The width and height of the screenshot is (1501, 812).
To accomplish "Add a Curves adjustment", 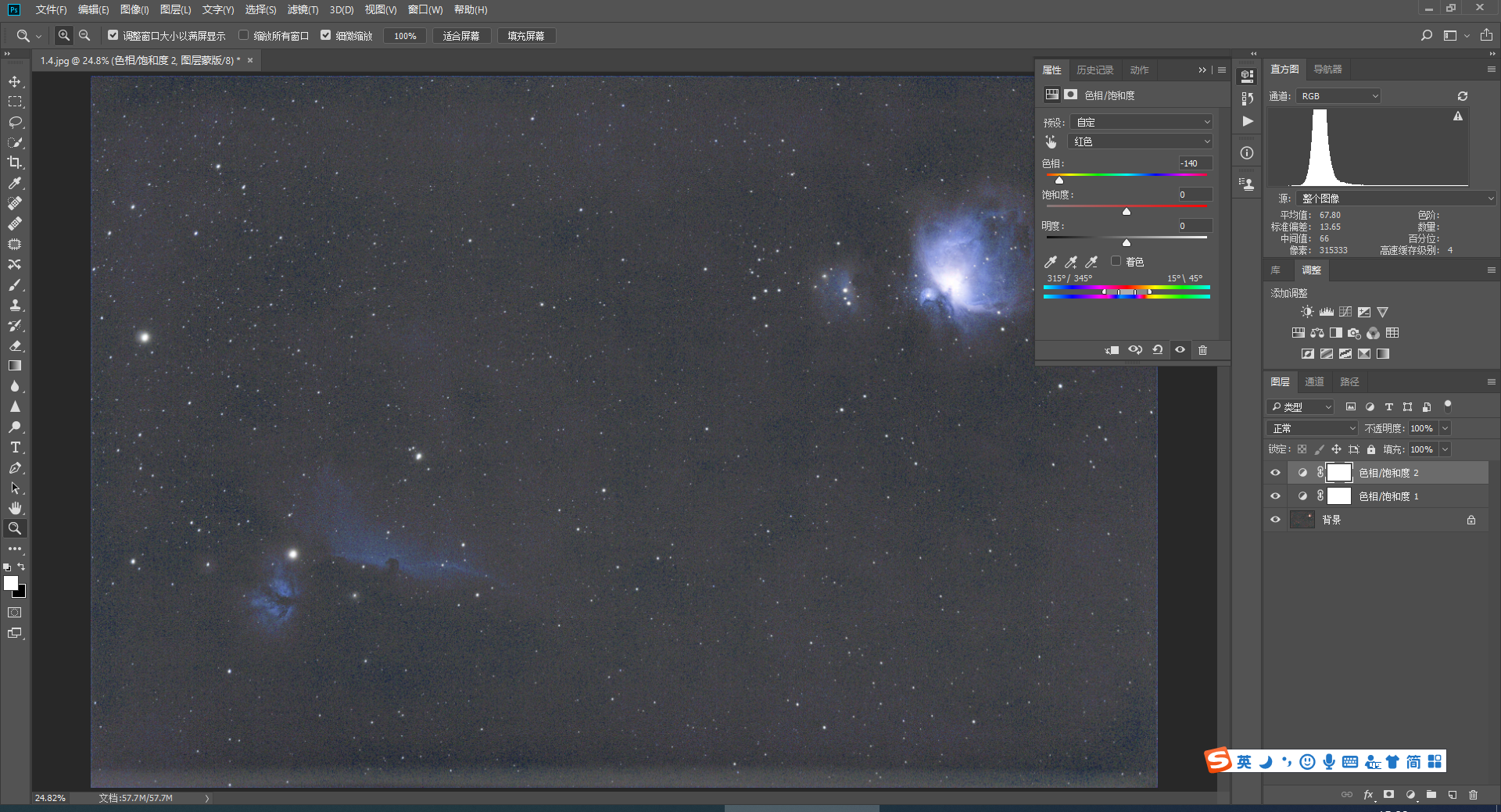I will pos(1345,312).
